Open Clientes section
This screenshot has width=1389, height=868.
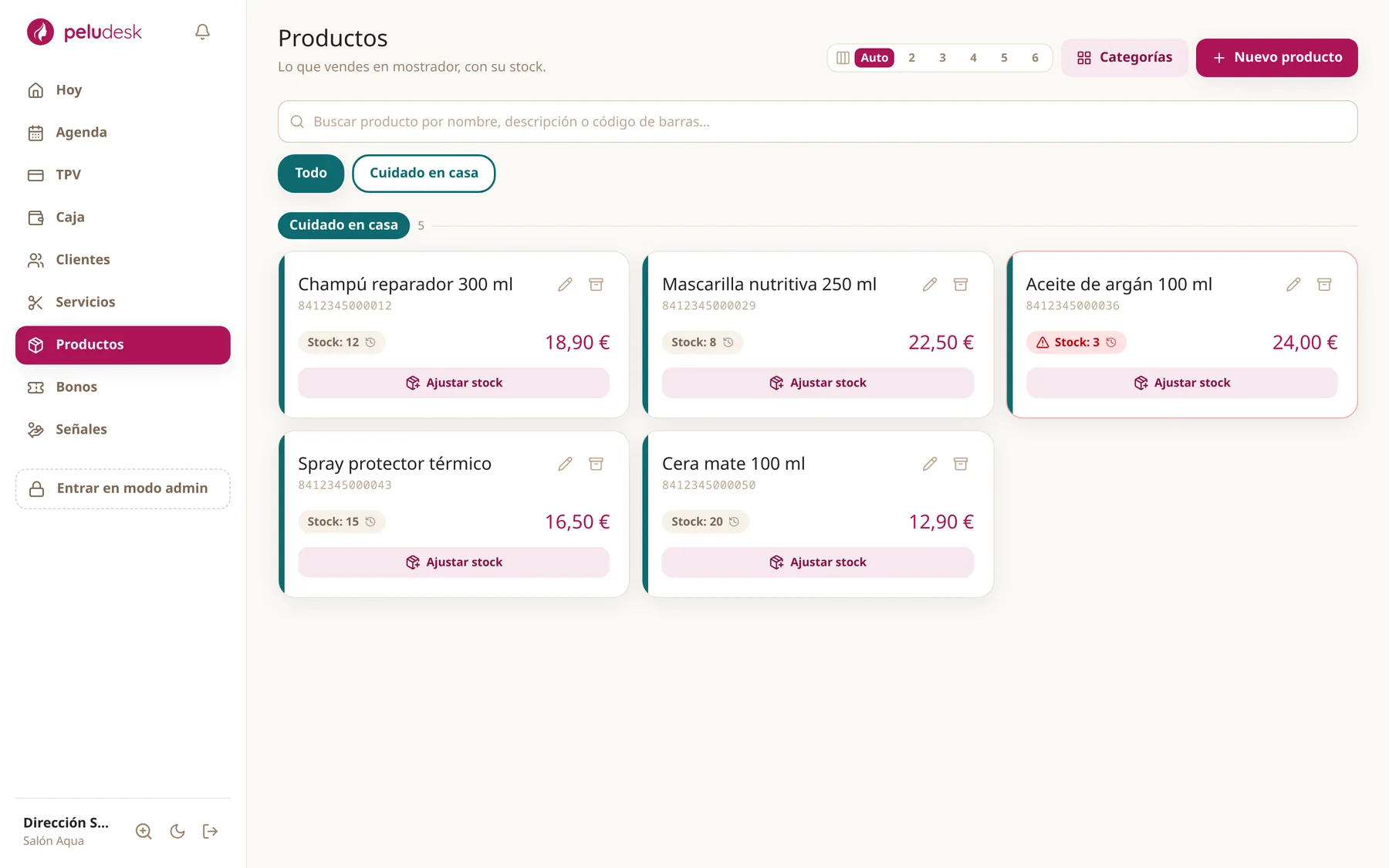point(123,260)
